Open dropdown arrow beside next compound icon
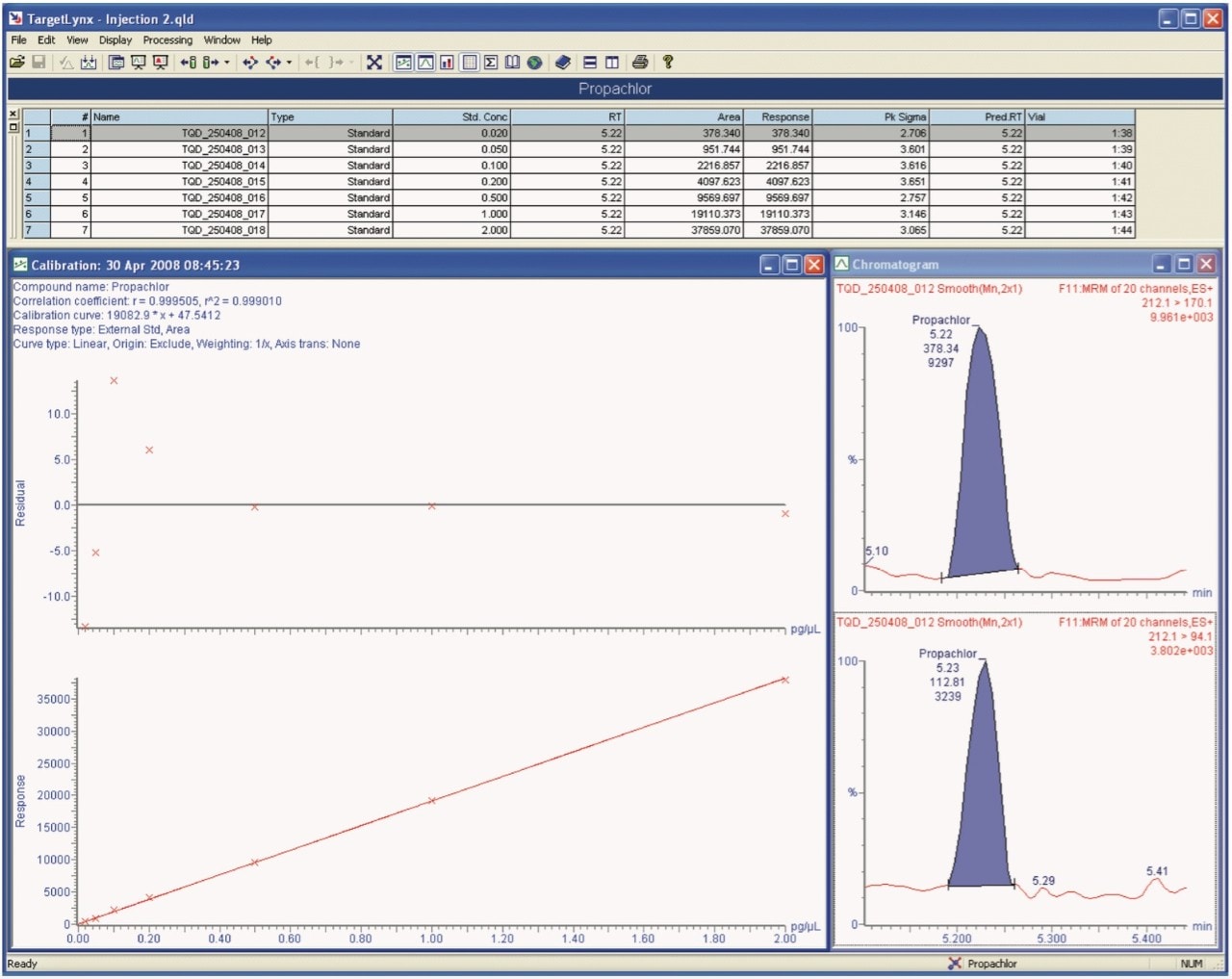Viewport: 1232px width, 979px height. [x=289, y=63]
